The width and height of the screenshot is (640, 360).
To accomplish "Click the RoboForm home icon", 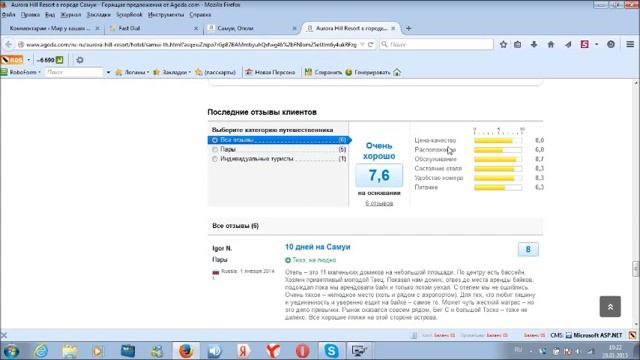I will (x=397, y=72).
